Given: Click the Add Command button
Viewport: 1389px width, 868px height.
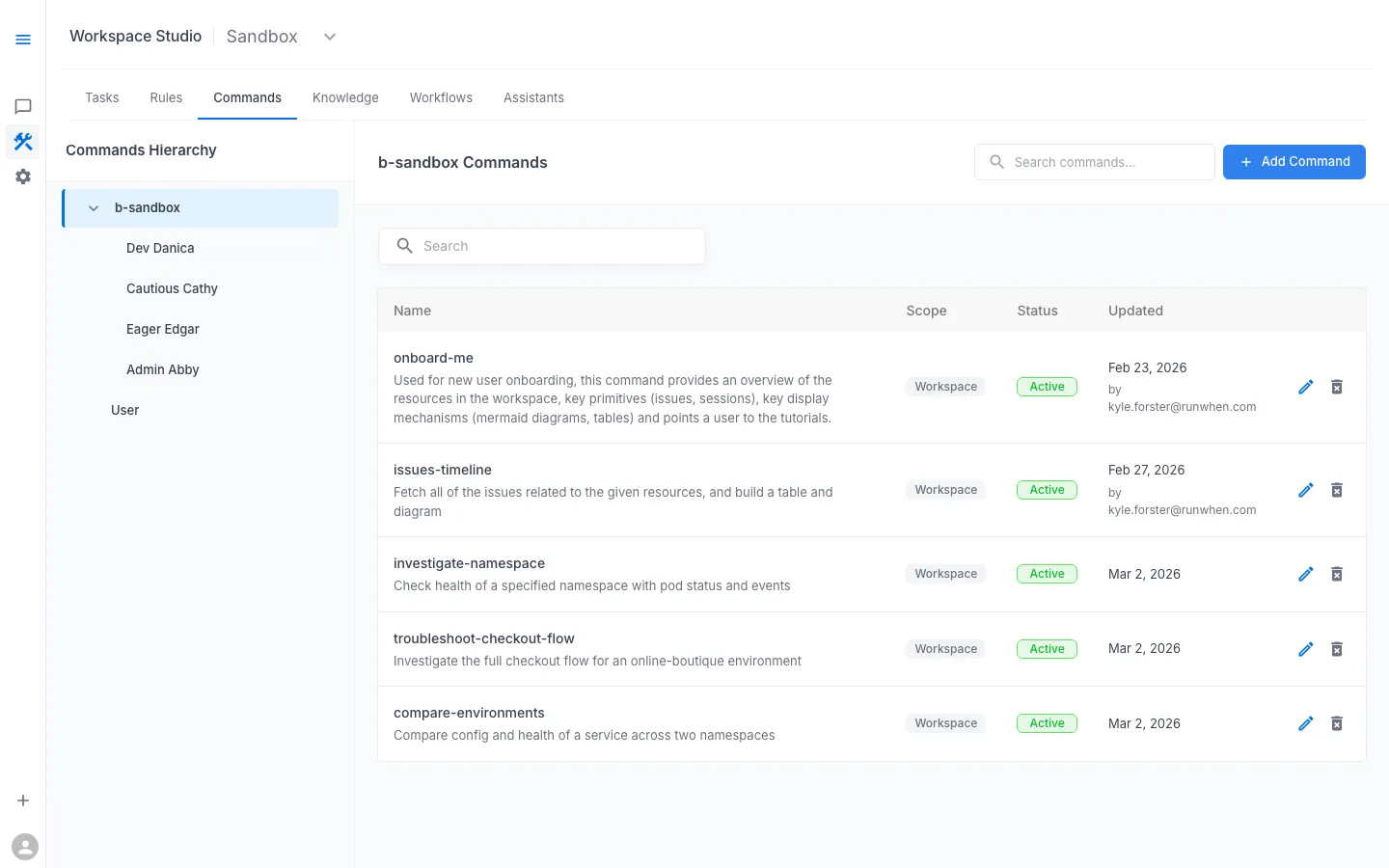Looking at the screenshot, I should [1294, 162].
